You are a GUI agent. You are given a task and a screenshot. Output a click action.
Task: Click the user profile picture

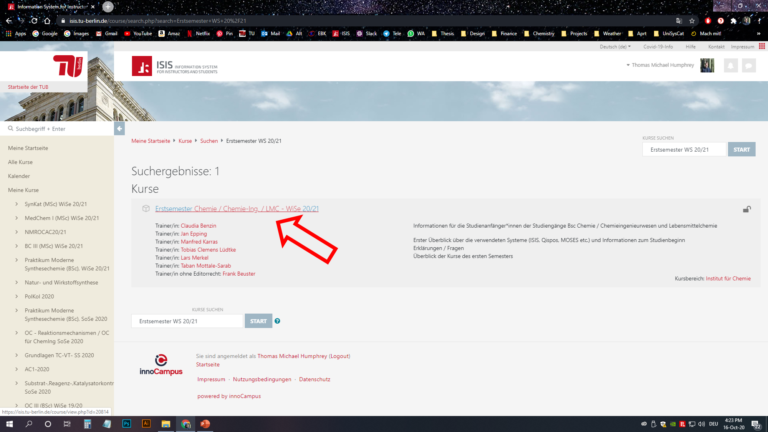[x=707, y=65]
